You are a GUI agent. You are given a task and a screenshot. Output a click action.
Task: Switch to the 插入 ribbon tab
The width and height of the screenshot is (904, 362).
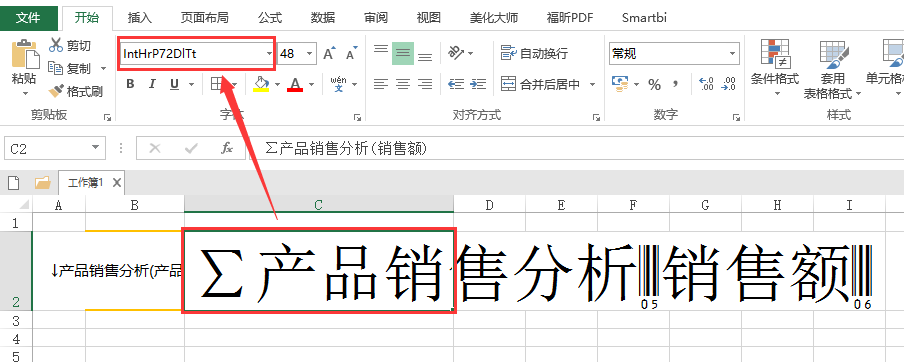pos(140,18)
